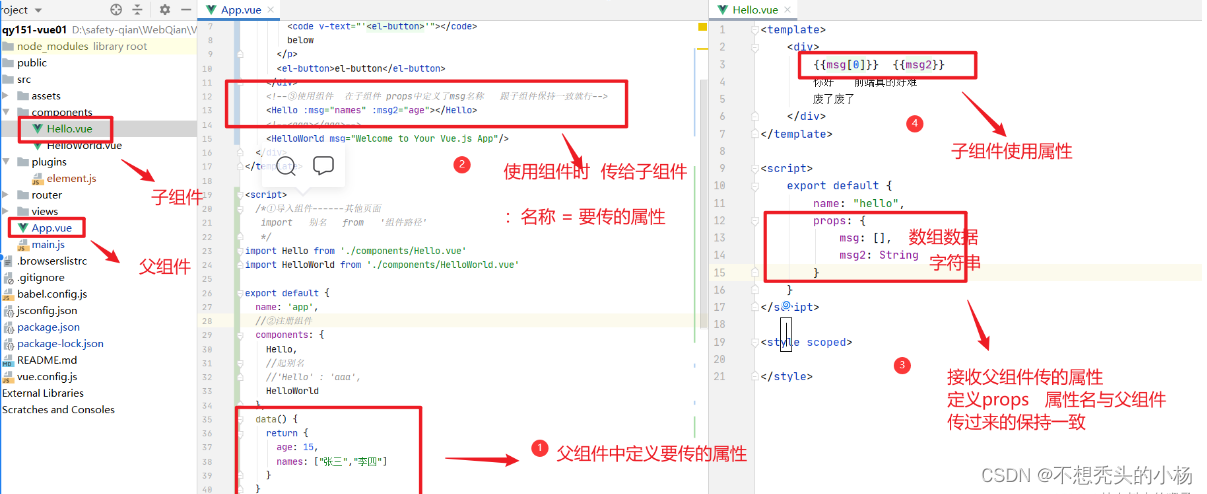Select the src folder

(x=24, y=79)
